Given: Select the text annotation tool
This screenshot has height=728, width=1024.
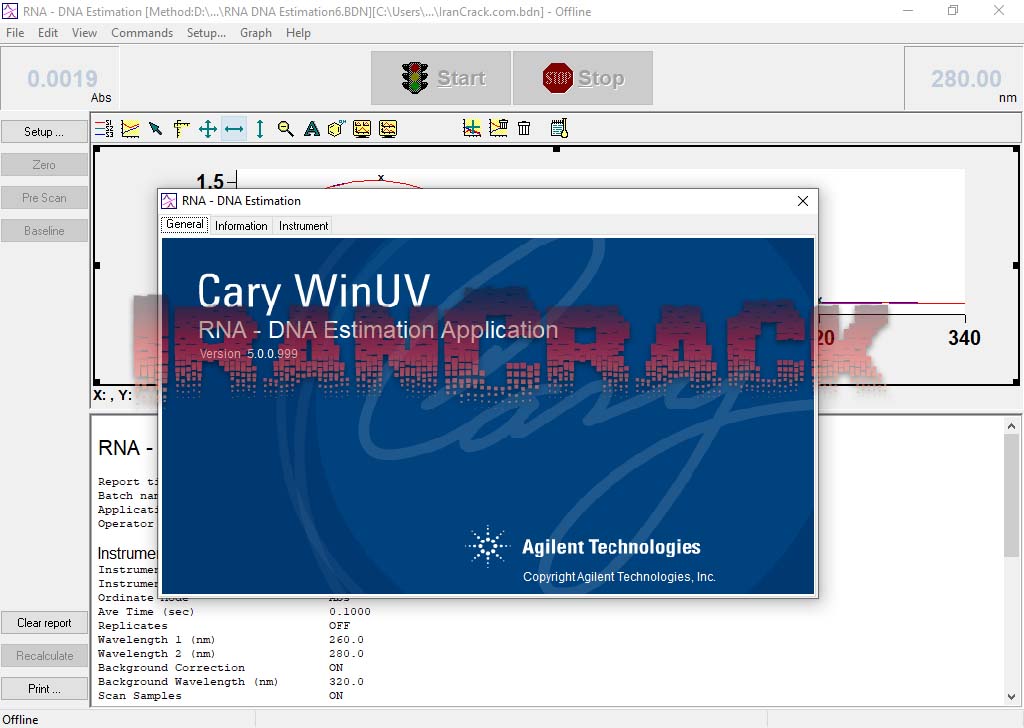Looking at the screenshot, I should click(311, 128).
